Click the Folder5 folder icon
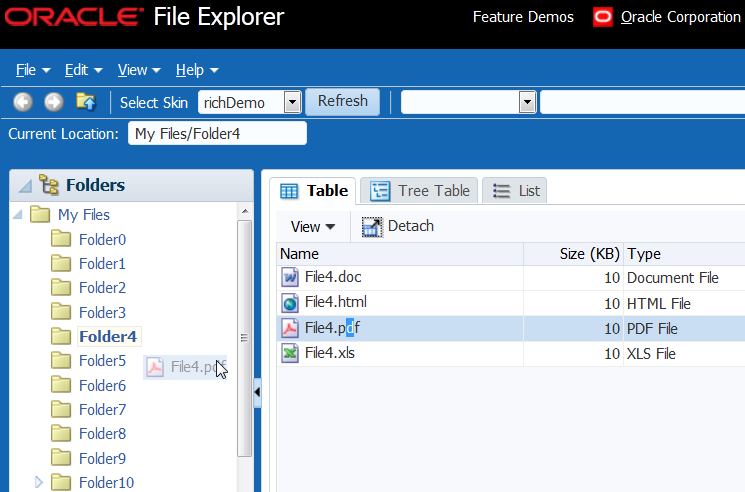The image size is (745, 492). pos(61,360)
